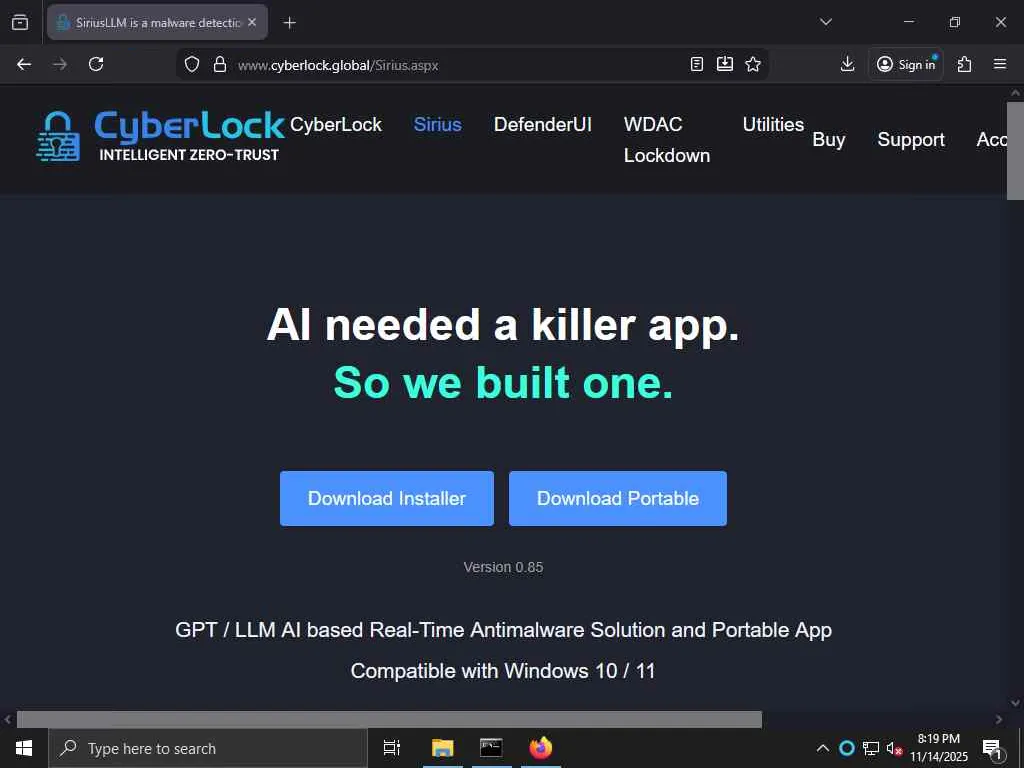Click the site security padlock icon
The width and height of the screenshot is (1024, 768).
(220, 64)
